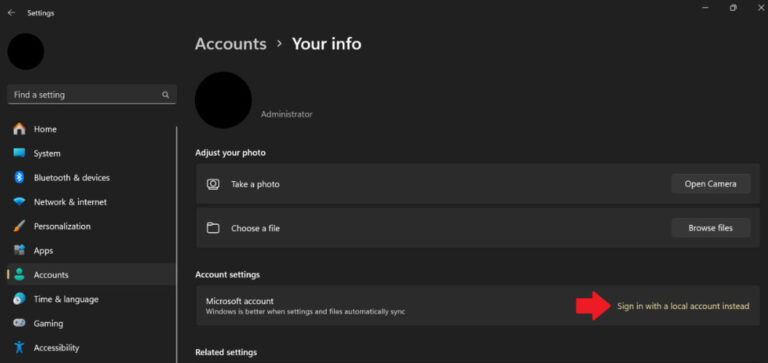The image size is (768, 363).
Task: Click the Open Camera button
Action: (x=710, y=184)
